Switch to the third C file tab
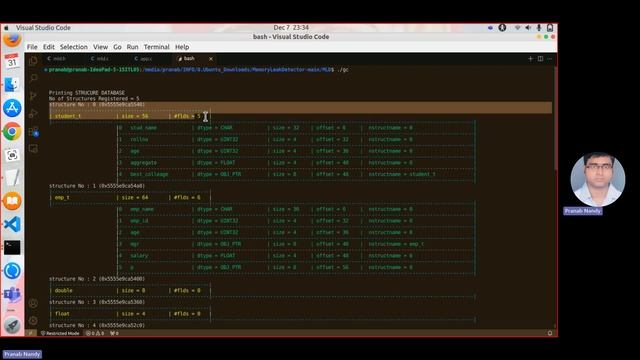 (143, 59)
